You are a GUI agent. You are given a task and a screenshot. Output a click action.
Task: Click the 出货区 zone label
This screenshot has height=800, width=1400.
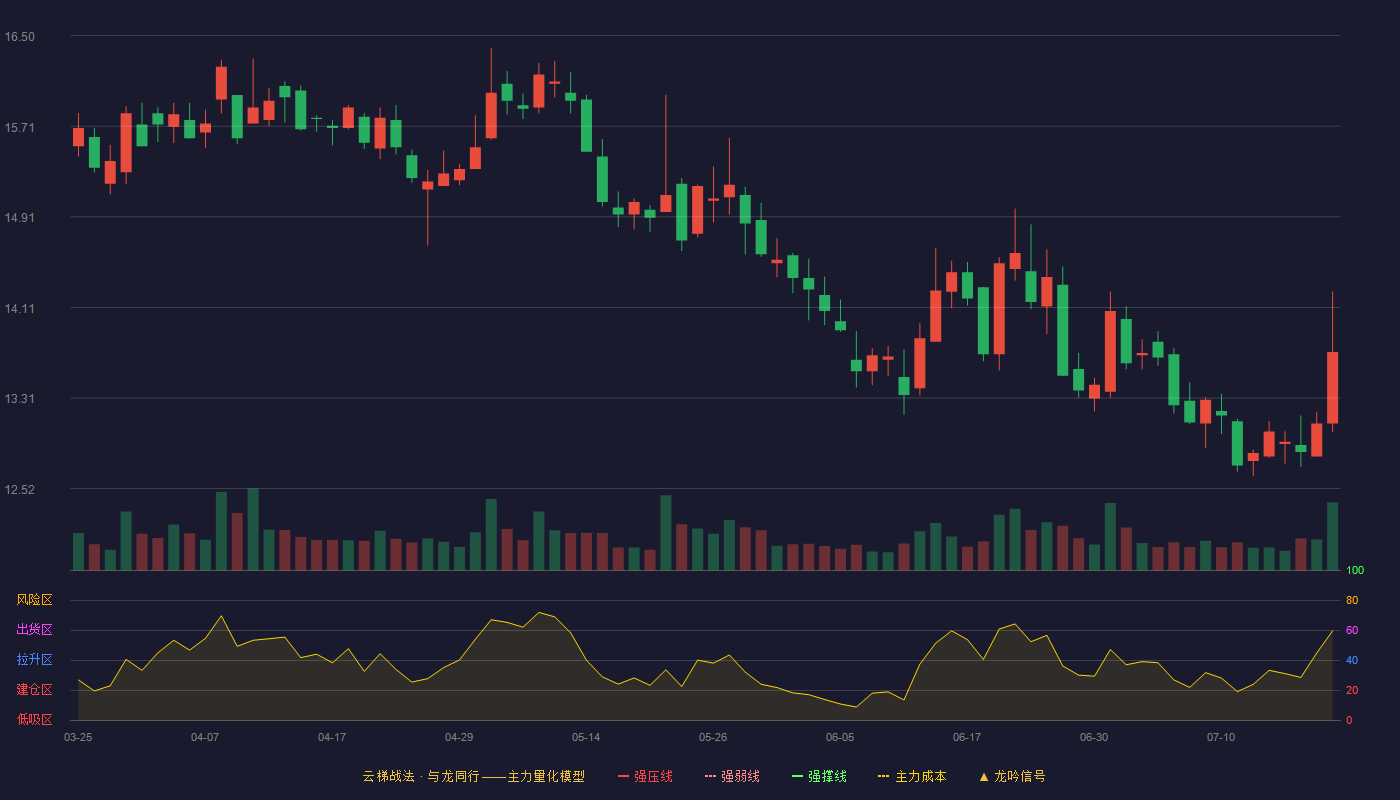[x=34, y=630]
